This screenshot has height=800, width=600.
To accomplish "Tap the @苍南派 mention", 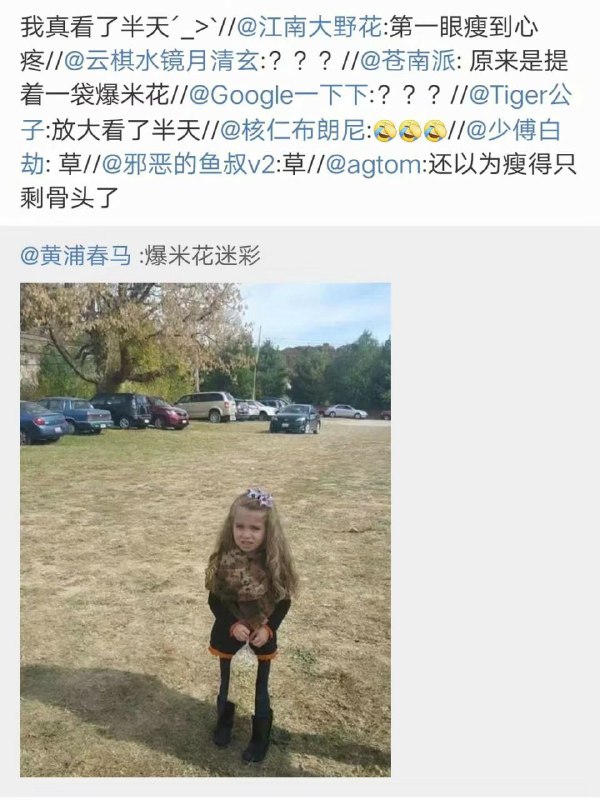I will [408, 61].
